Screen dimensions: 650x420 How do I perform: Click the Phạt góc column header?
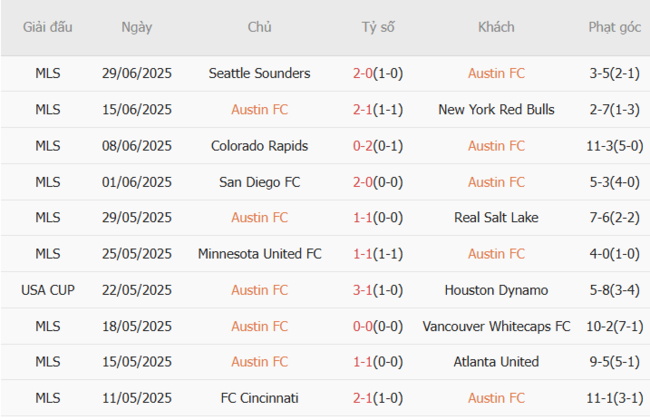[x=615, y=27]
